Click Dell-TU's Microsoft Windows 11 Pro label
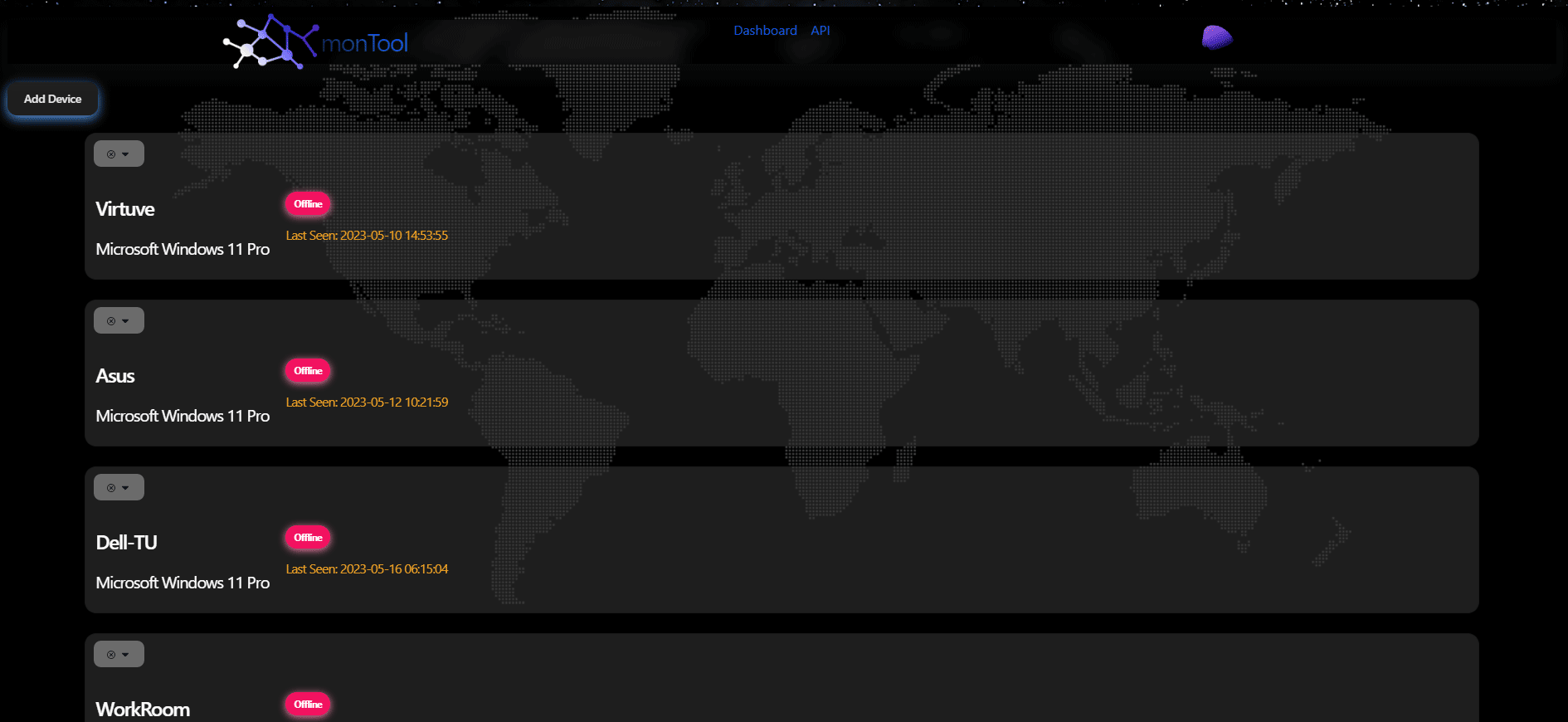 (x=183, y=583)
